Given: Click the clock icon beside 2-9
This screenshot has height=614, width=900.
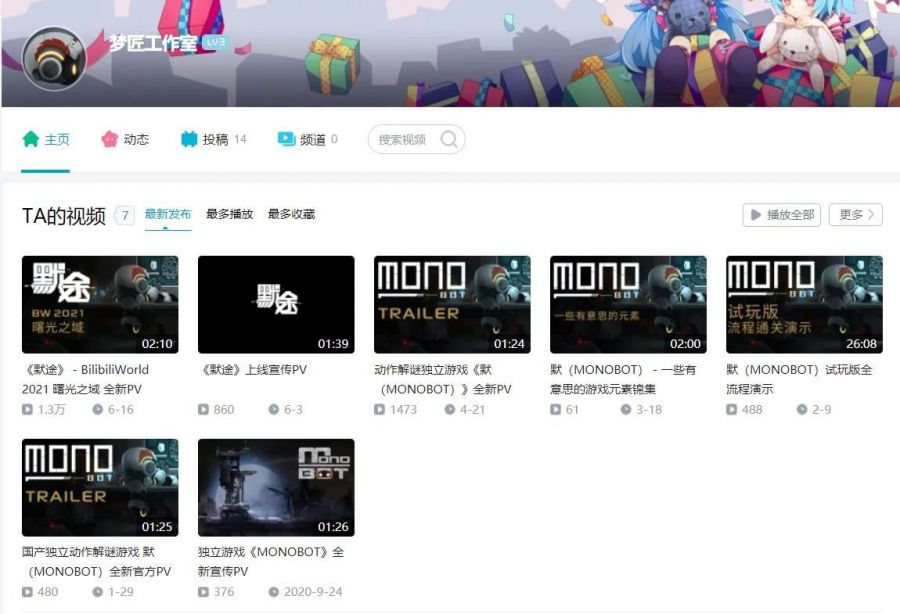Looking at the screenshot, I should click(x=802, y=410).
